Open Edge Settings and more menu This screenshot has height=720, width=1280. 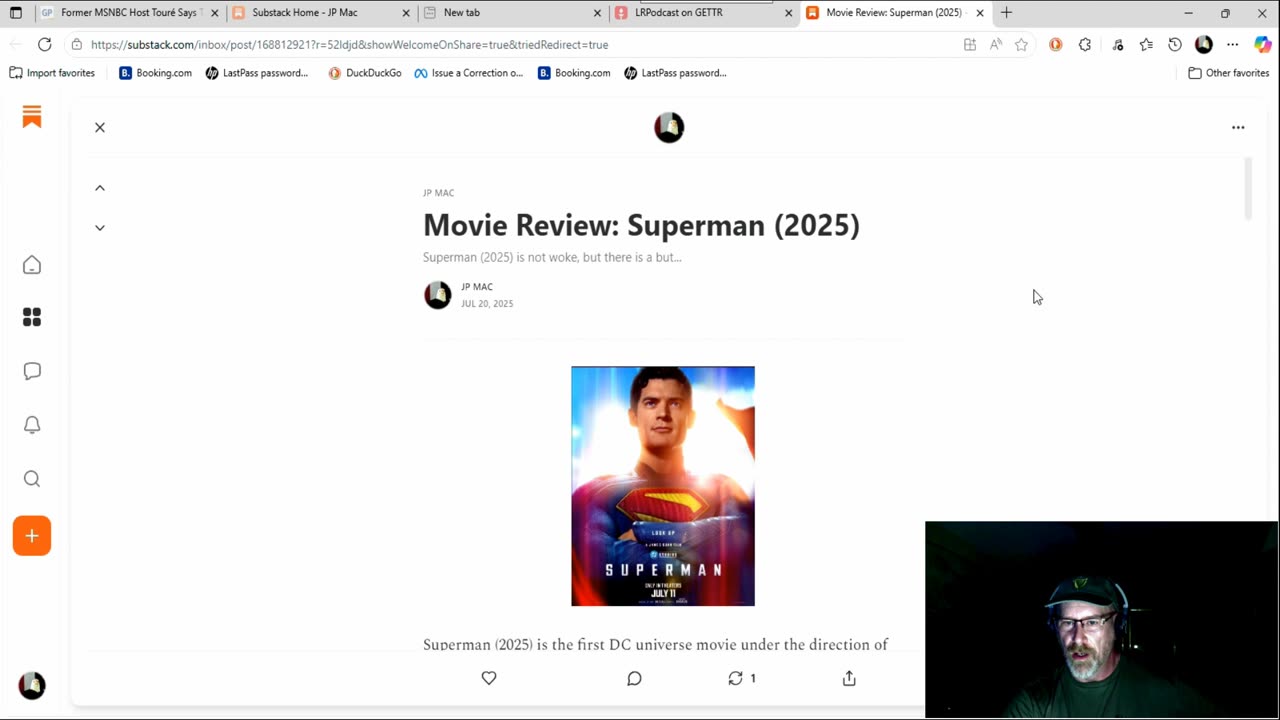coord(1233,45)
